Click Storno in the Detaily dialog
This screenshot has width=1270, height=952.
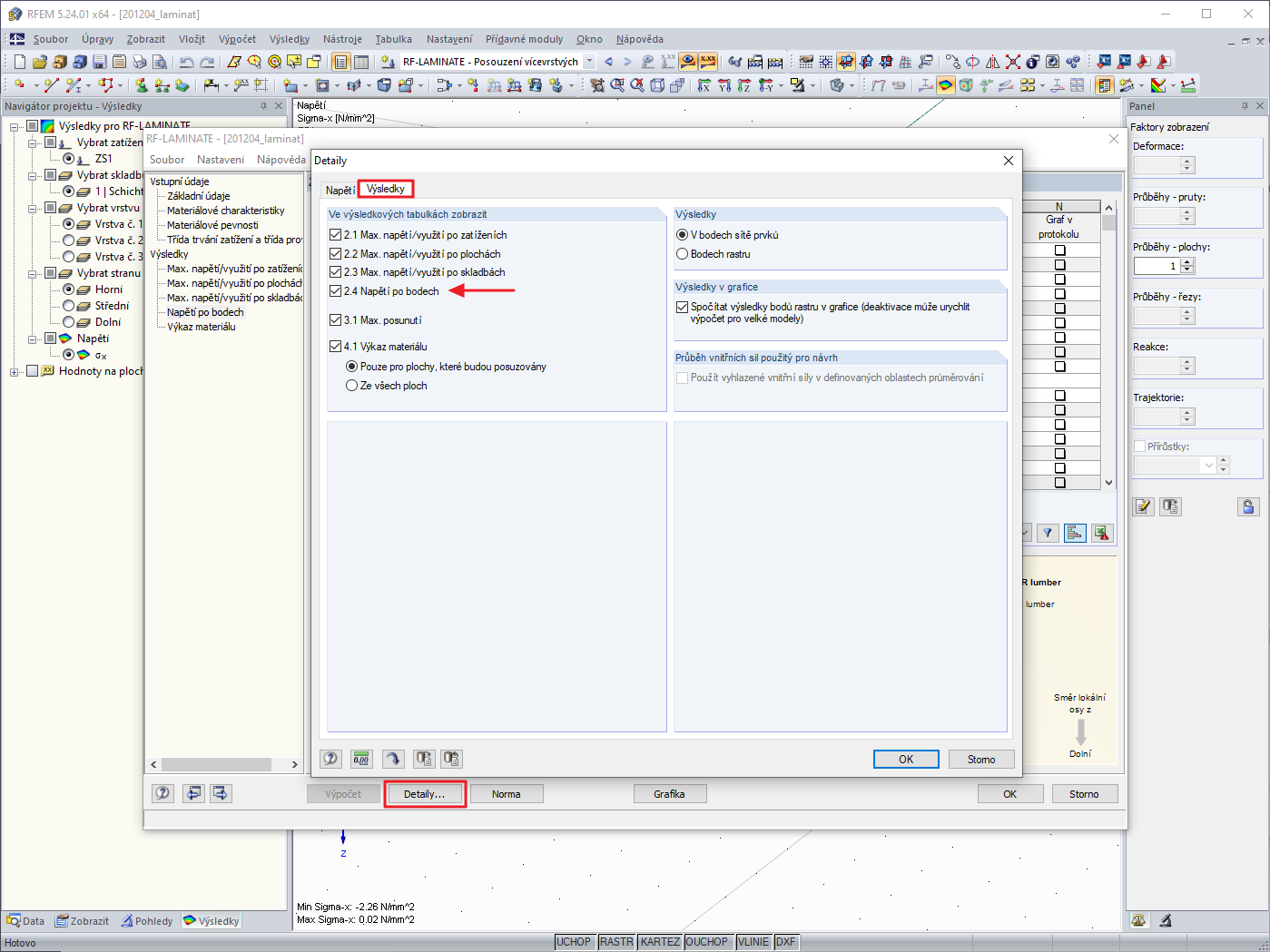[981, 760]
